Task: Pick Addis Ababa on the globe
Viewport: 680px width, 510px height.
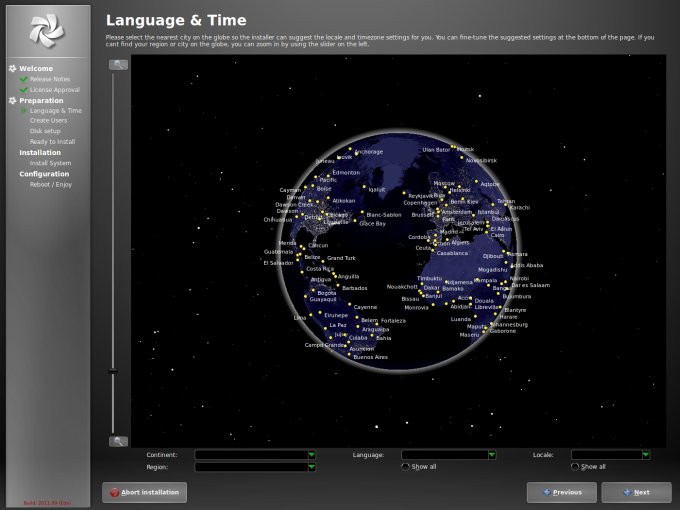Action: [526, 265]
